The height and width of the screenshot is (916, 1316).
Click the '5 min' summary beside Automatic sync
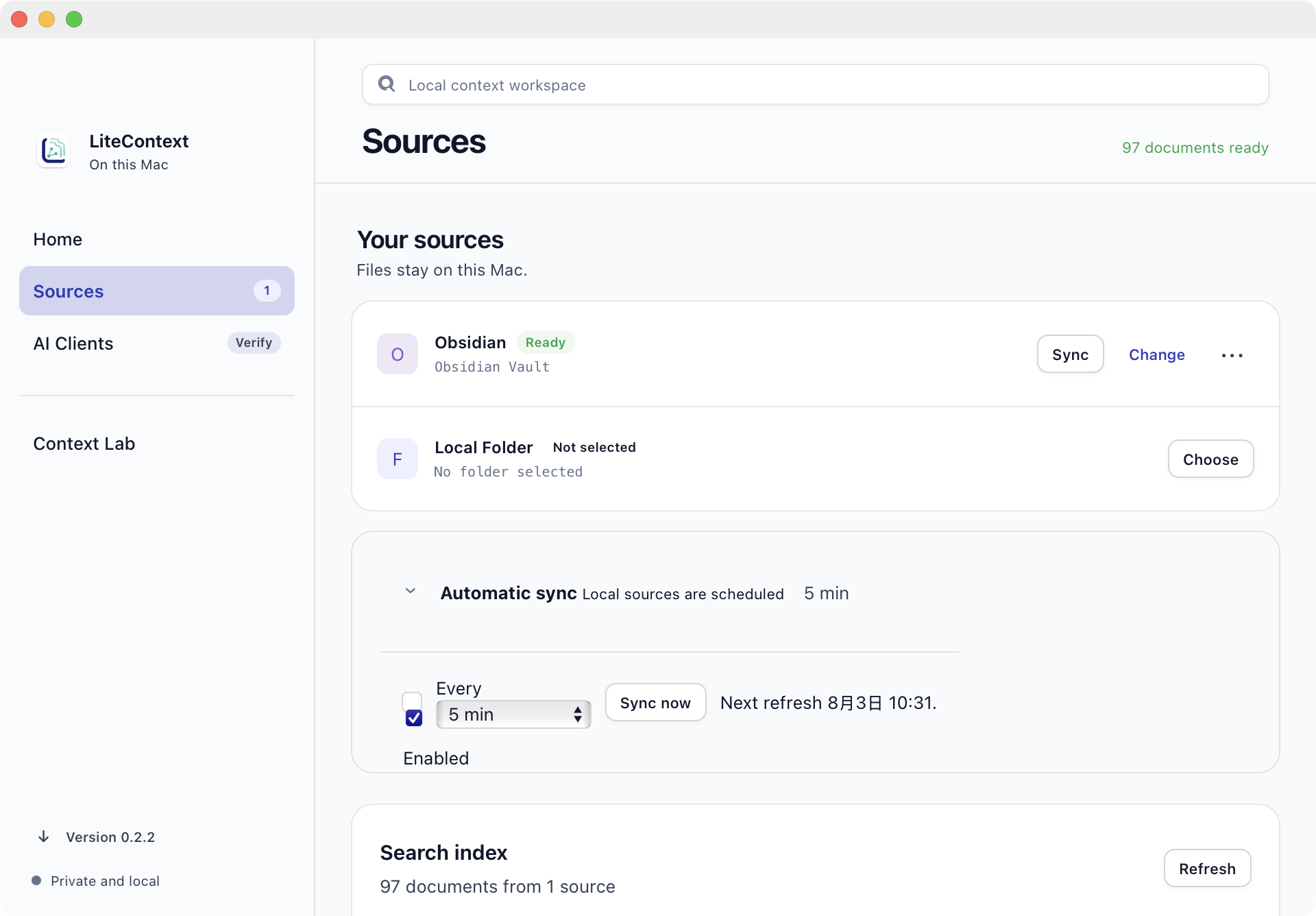(826, 593)
